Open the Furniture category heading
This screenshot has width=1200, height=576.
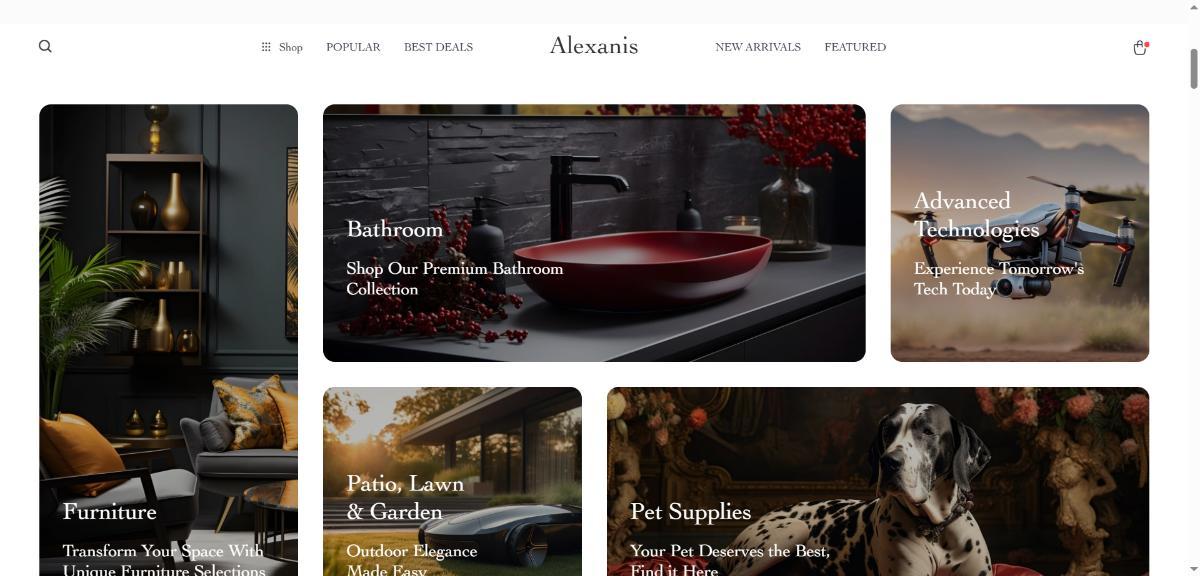point(109,511)
